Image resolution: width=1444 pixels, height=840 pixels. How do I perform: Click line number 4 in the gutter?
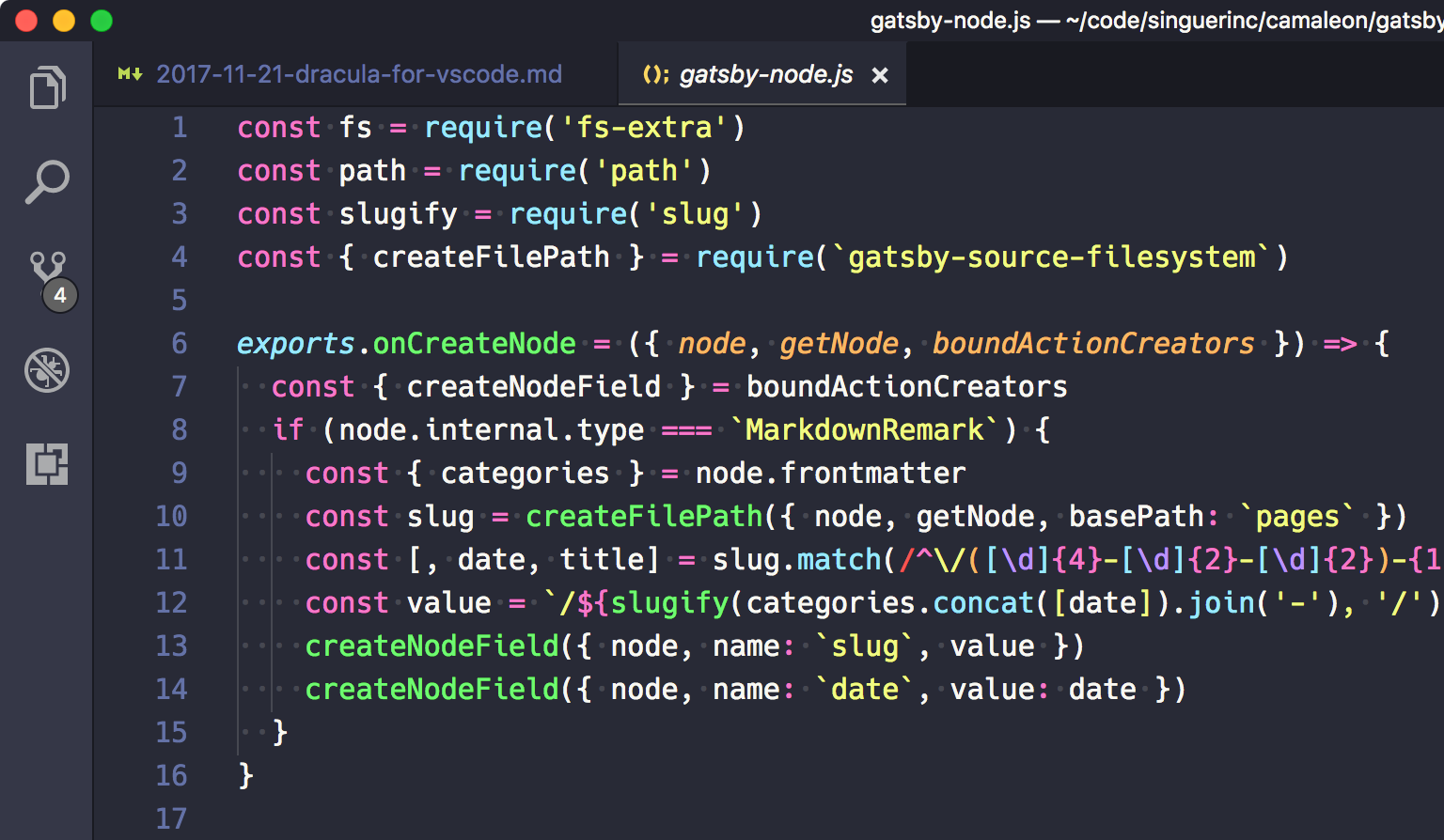pos(180,257)
